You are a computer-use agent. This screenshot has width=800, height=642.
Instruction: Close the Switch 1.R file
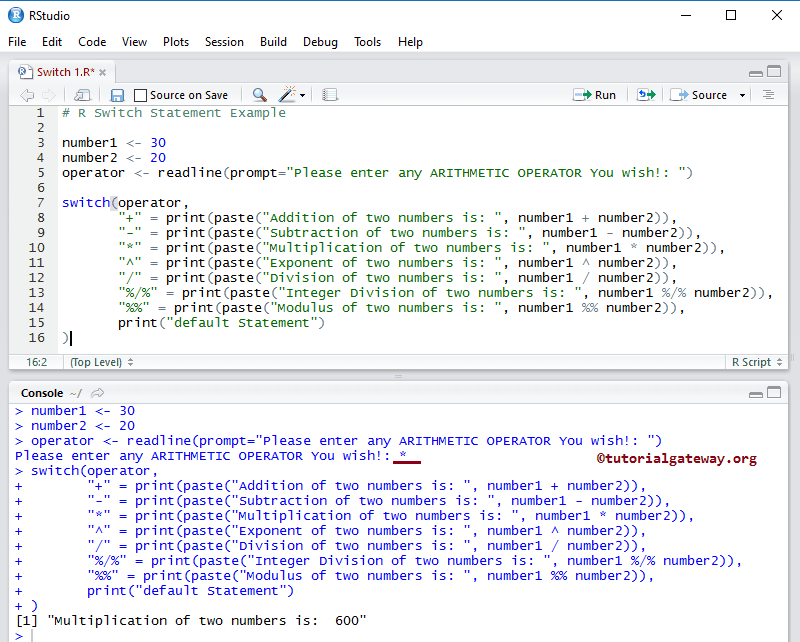click(x=103, y=71)
